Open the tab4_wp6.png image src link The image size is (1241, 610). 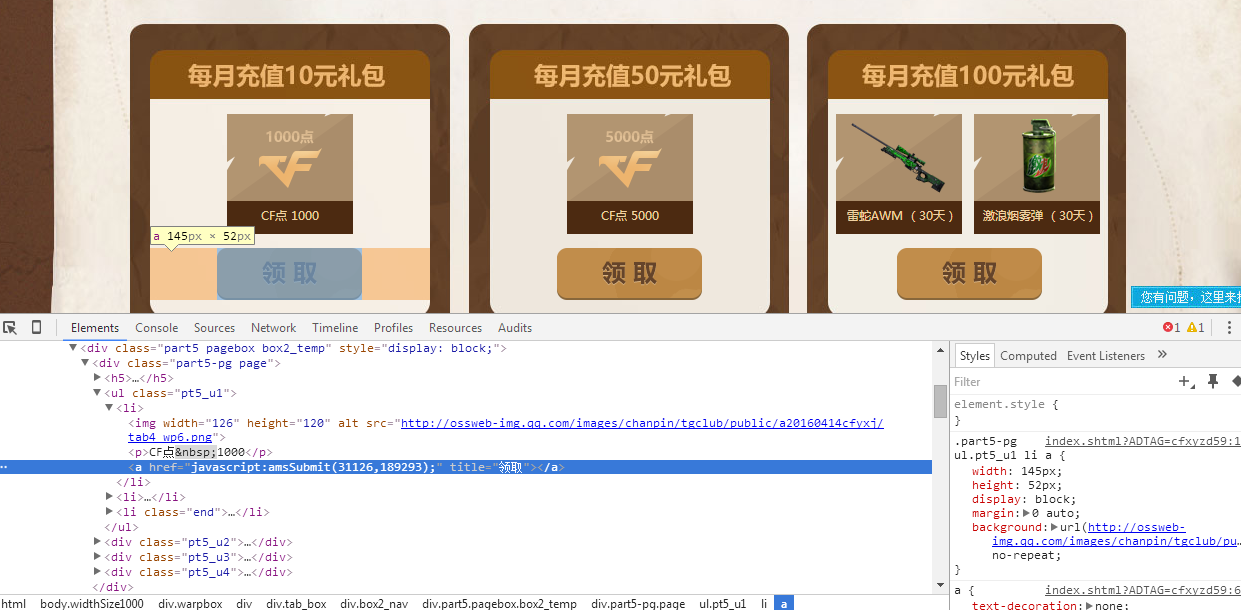(506, 430)
